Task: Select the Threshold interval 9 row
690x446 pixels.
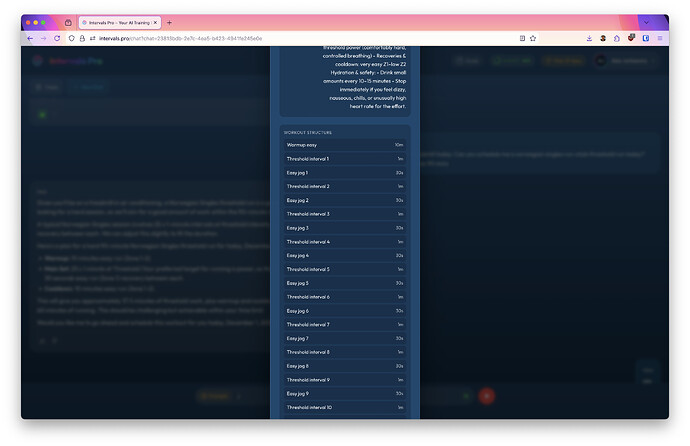Action: (x=345, y=380)
